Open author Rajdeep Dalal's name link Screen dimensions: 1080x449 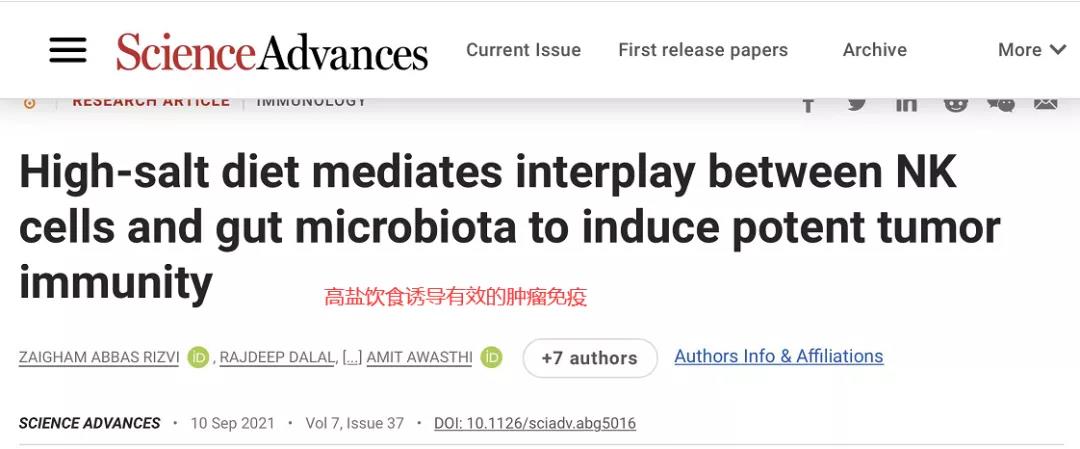click(x=278, y=358)
